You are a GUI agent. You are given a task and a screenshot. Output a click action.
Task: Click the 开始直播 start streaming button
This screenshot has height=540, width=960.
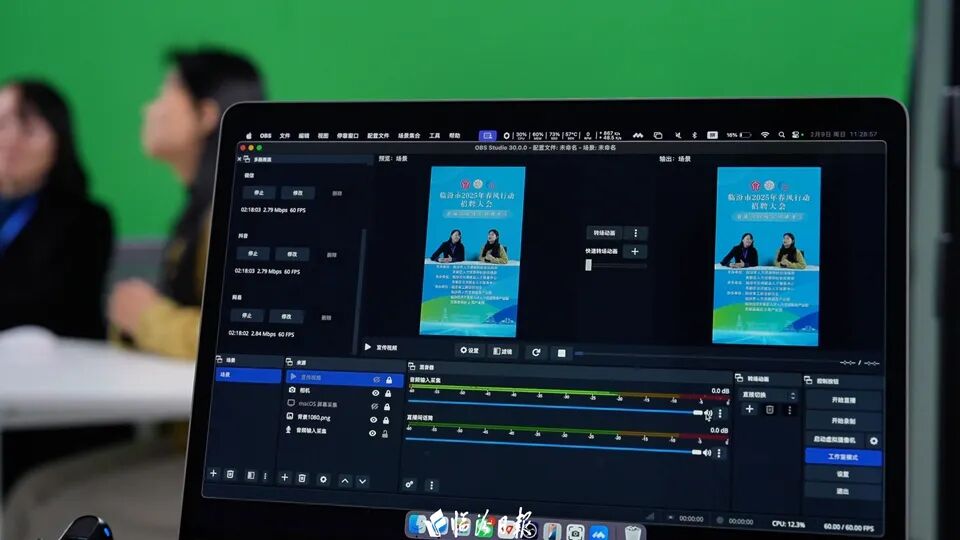pyautogui.click(x=842, y=400)
